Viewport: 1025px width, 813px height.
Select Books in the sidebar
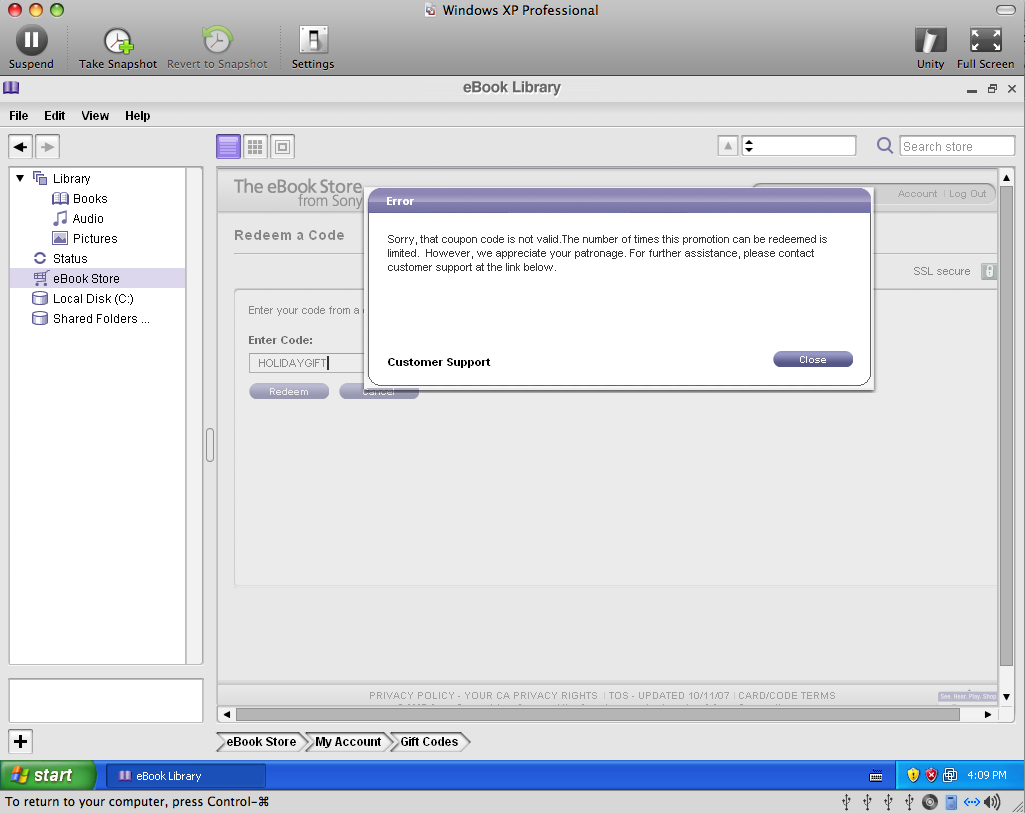point(90,199)
